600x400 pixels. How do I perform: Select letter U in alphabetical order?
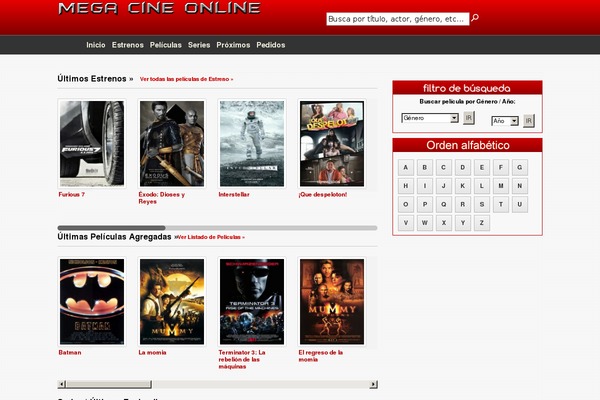(x=520, y=204)
